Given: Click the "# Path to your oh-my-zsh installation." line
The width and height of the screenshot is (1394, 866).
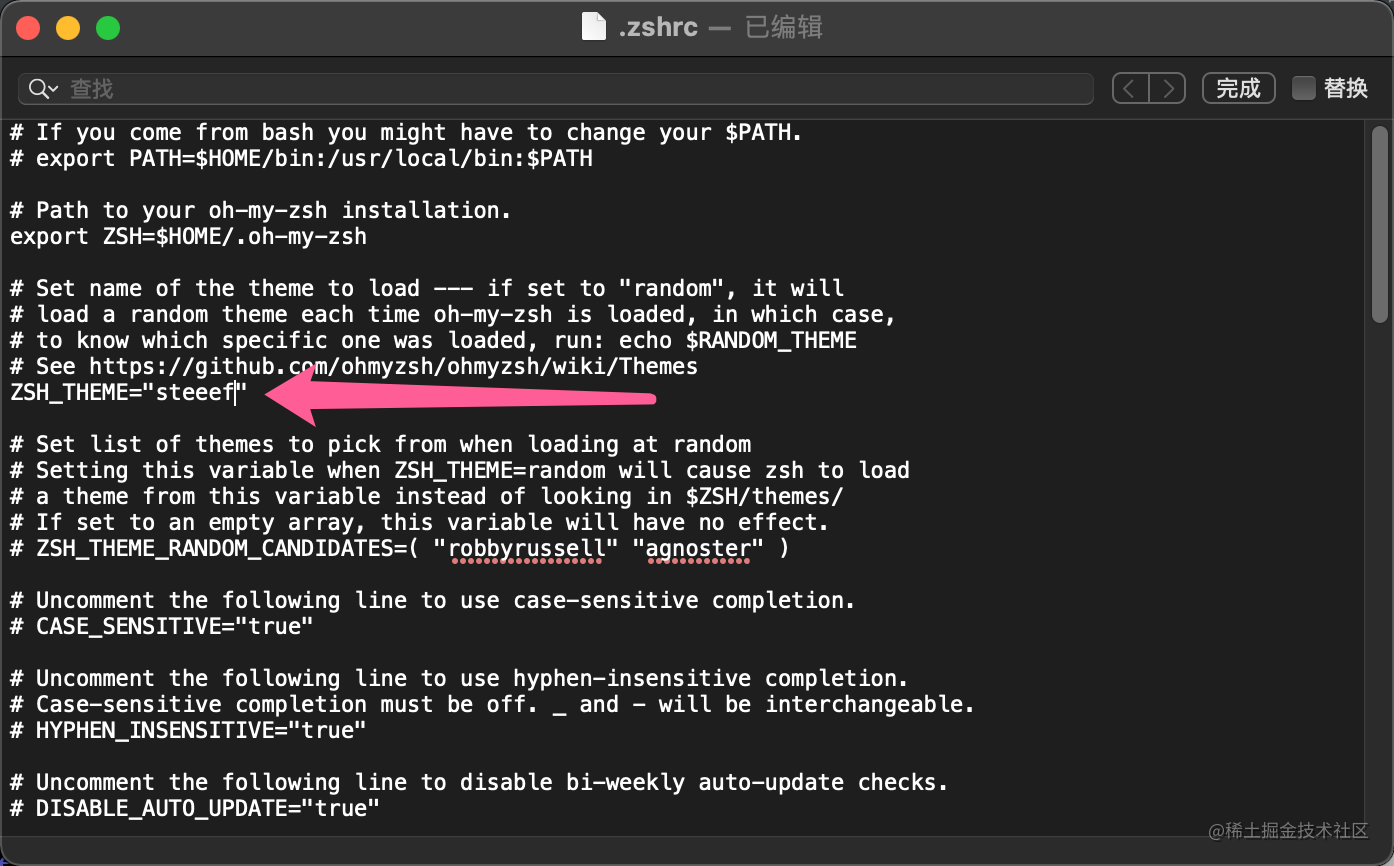Looking at the screenshot, I should click(x=261, y=211).
